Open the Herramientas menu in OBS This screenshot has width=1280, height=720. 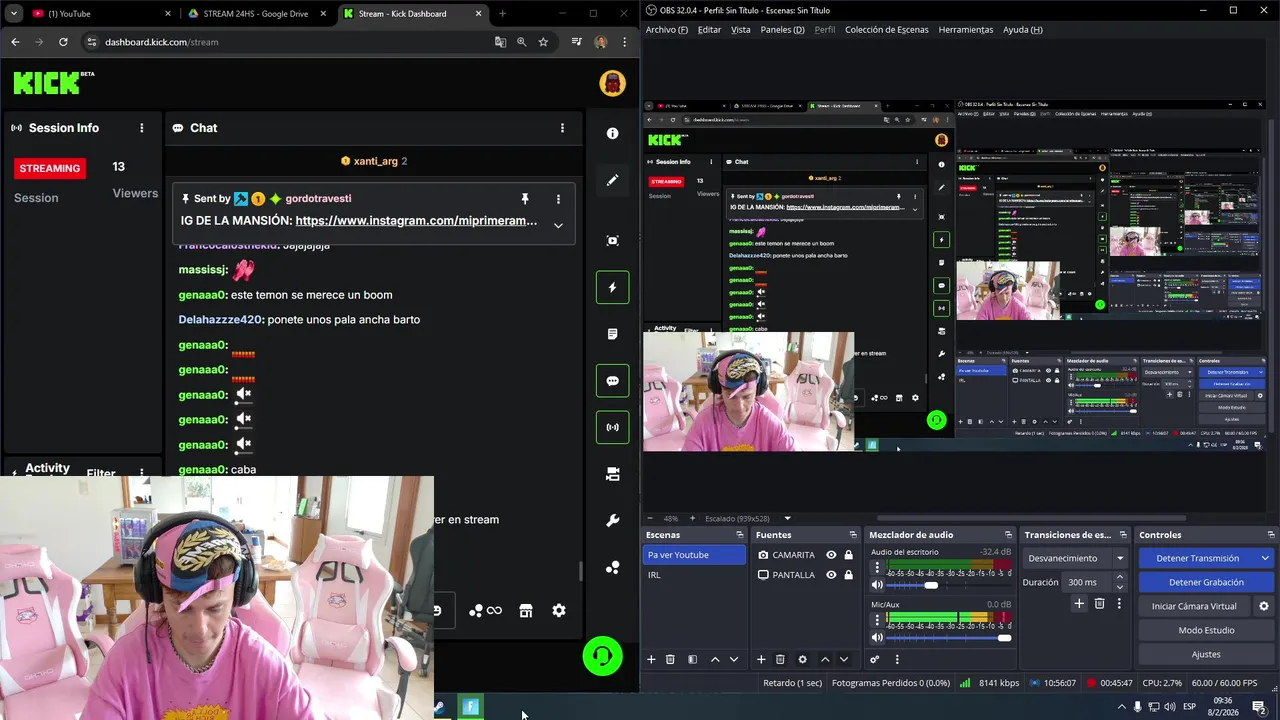[965, 30]
